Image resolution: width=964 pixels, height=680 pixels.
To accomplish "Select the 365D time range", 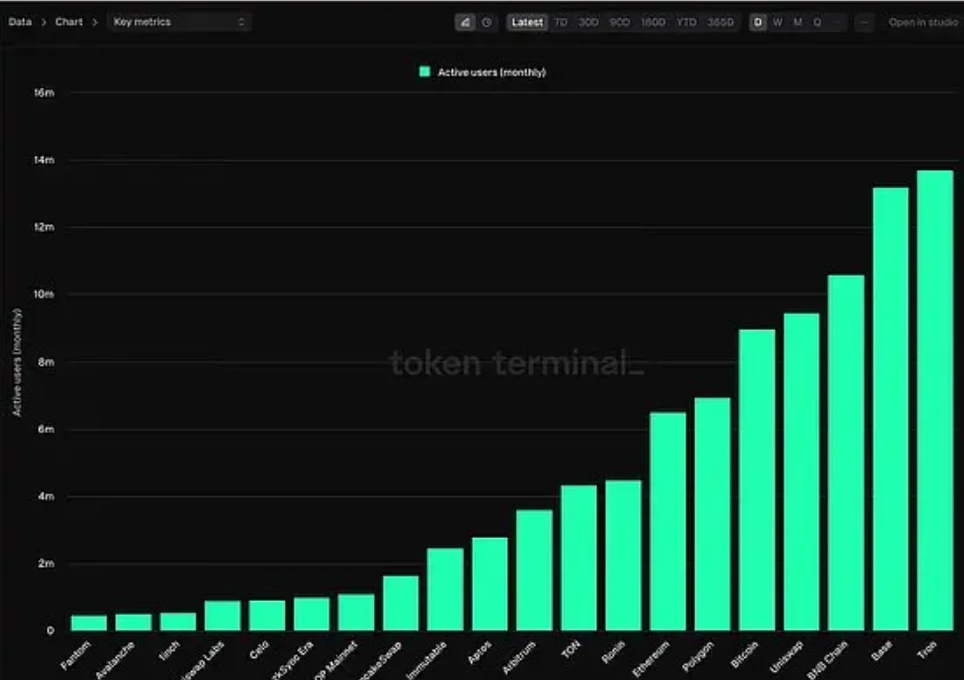I will [x=720, y=23].
